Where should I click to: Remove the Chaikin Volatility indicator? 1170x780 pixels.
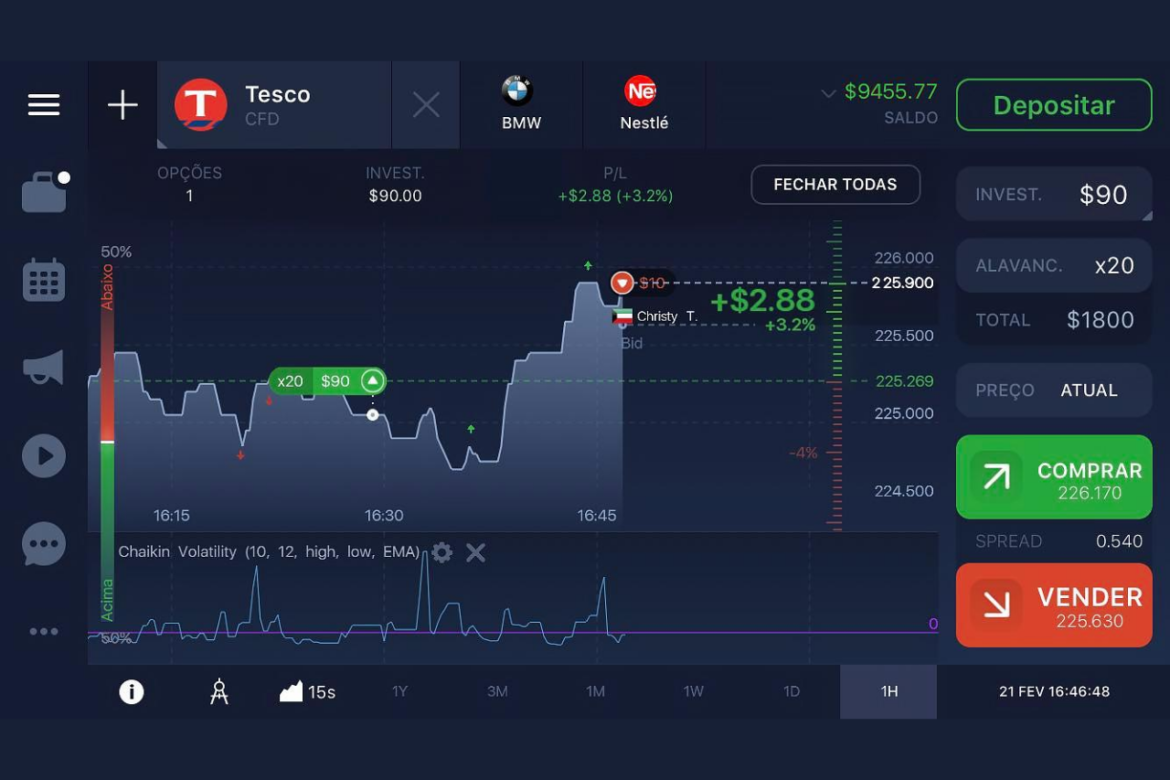click(475, 552)
